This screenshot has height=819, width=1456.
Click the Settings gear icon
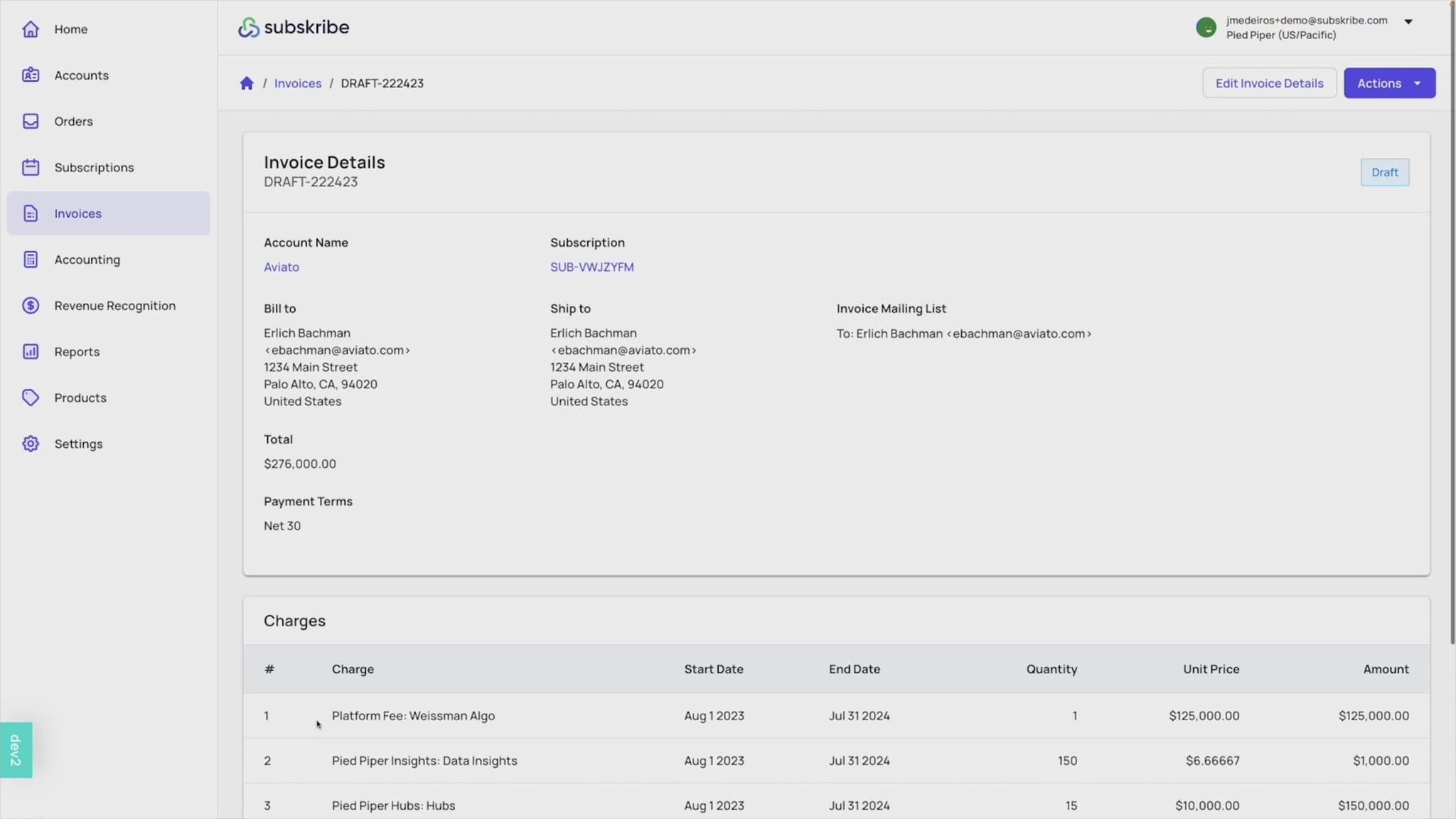click(x=31, y=444)
